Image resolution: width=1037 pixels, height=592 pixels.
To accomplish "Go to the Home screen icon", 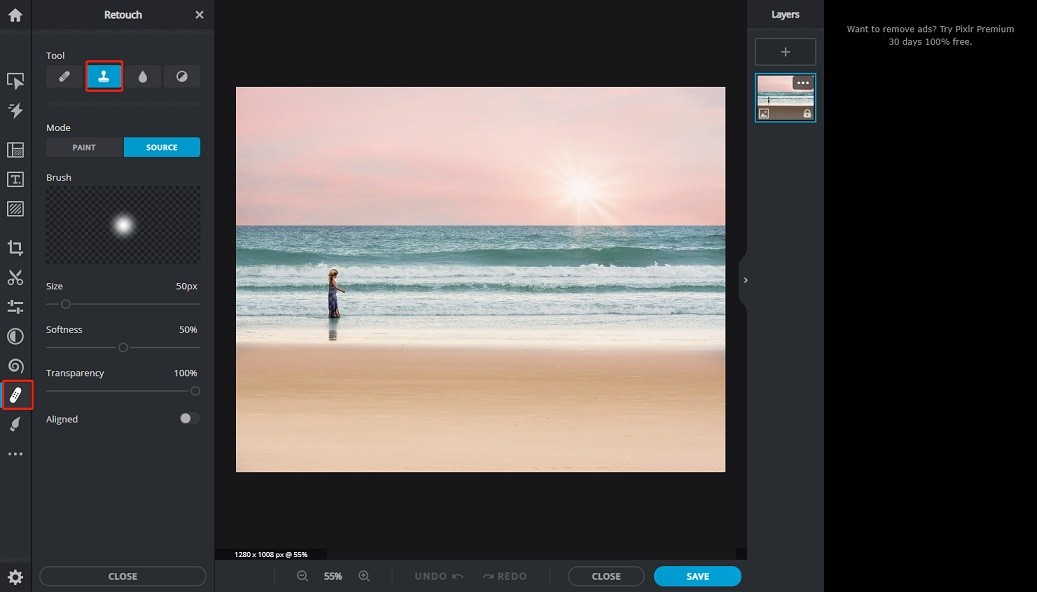I will tap(14, 14).
